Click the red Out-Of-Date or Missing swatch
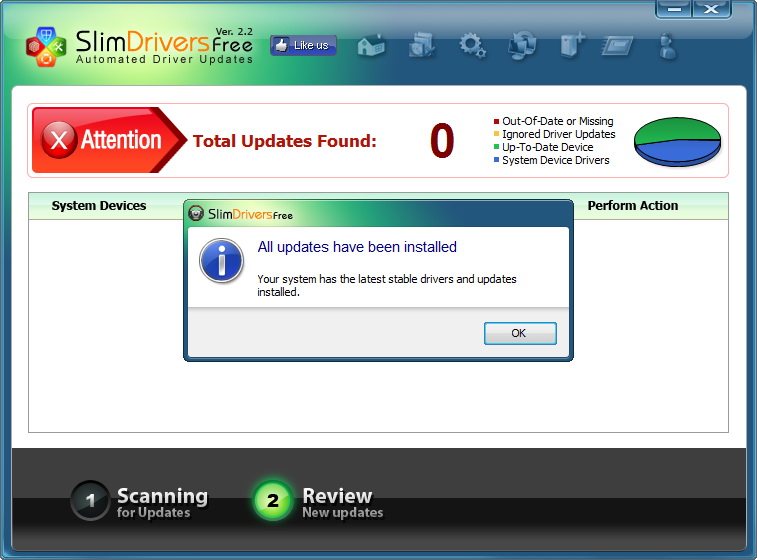This screenshot has height=560, width=757. point(496,121)
